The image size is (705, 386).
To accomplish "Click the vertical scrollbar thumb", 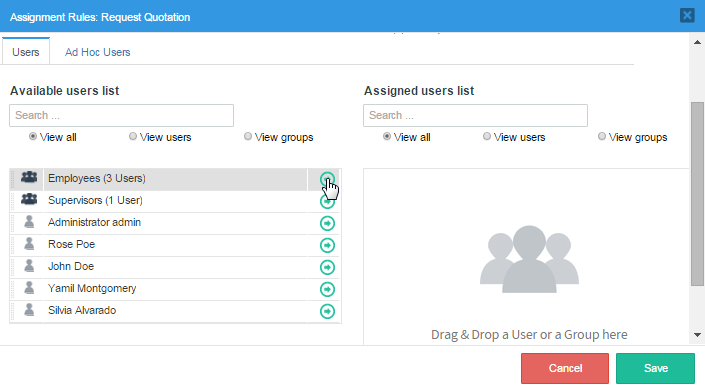I will click(697, 194).
